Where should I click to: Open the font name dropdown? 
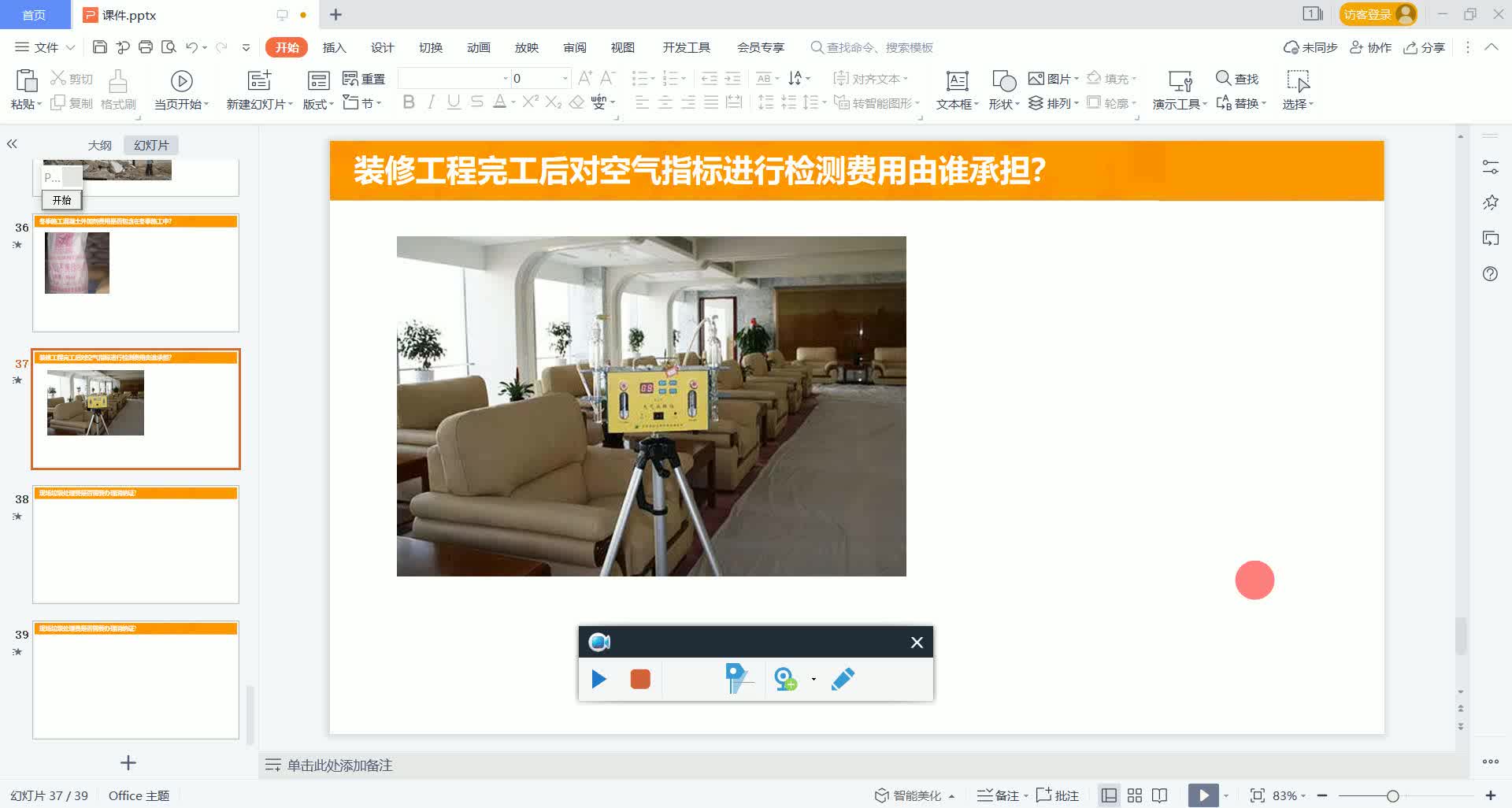pyautogui.click(x=506, y=78)
